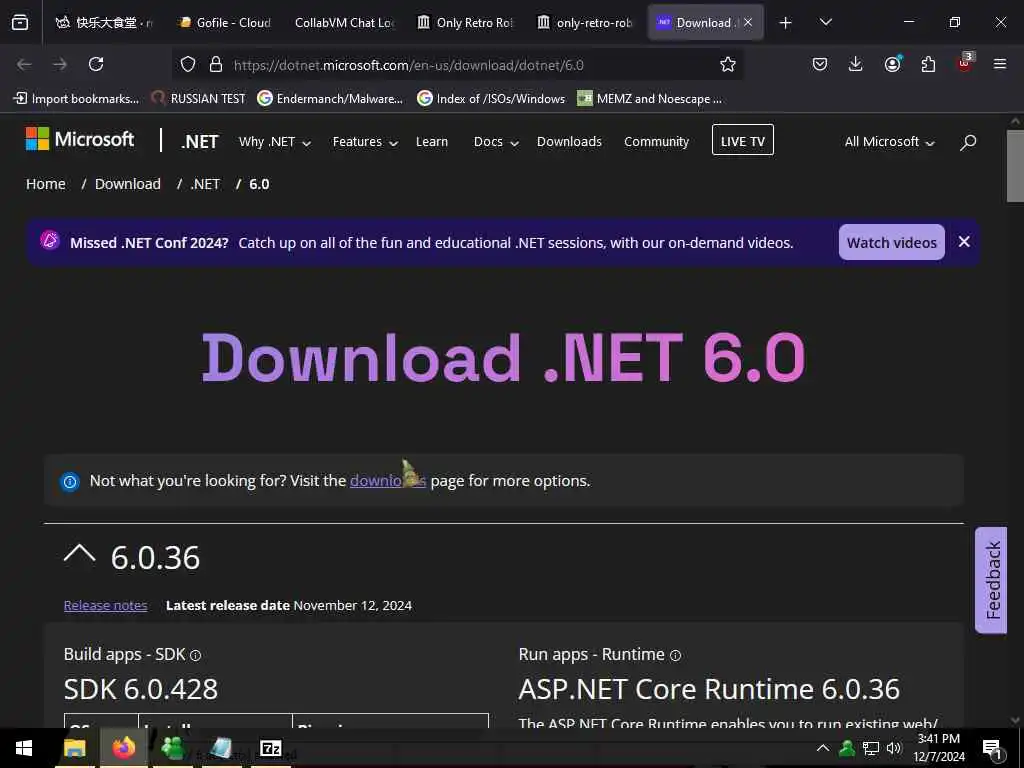Open the Firefox account icon

coord(892,64)
